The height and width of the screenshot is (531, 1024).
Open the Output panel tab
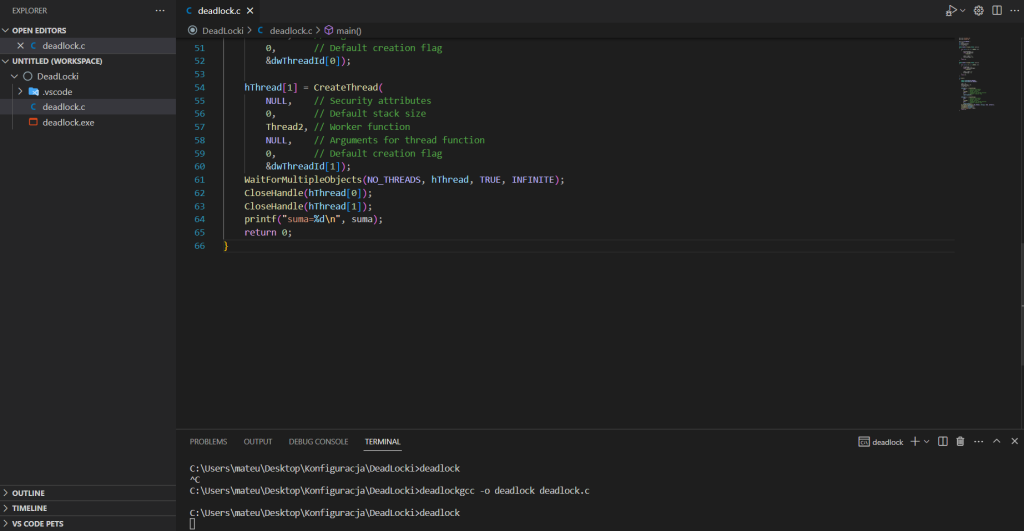click(x=258, y=441)
